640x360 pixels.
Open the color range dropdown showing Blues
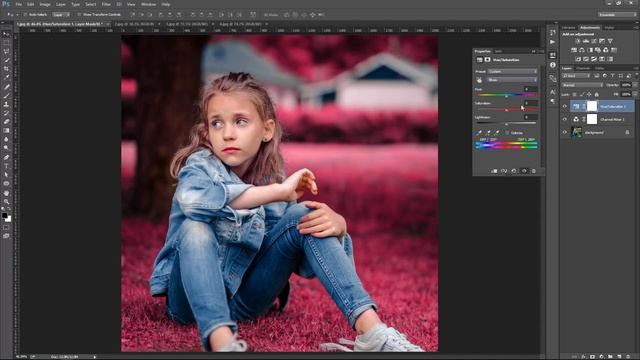[x=512, y=80]
